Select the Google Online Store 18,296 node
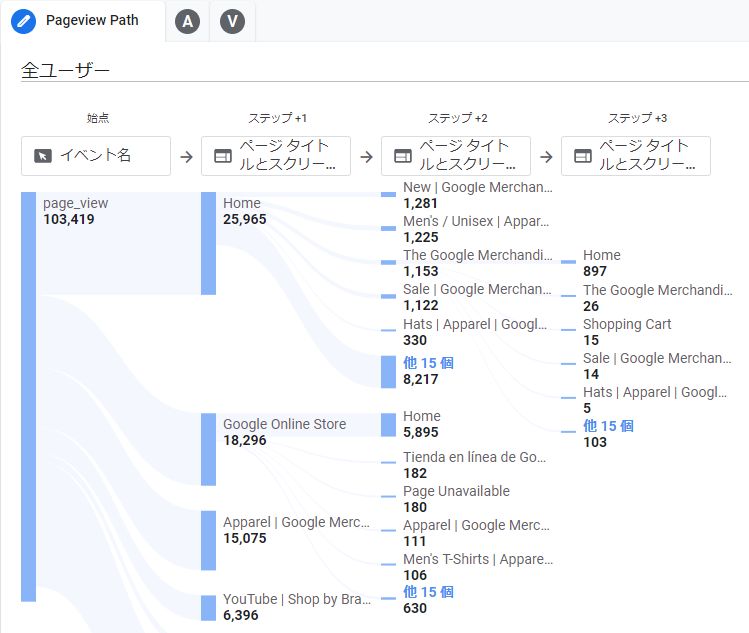Screen dimensions: 749x633 (208, 449)
